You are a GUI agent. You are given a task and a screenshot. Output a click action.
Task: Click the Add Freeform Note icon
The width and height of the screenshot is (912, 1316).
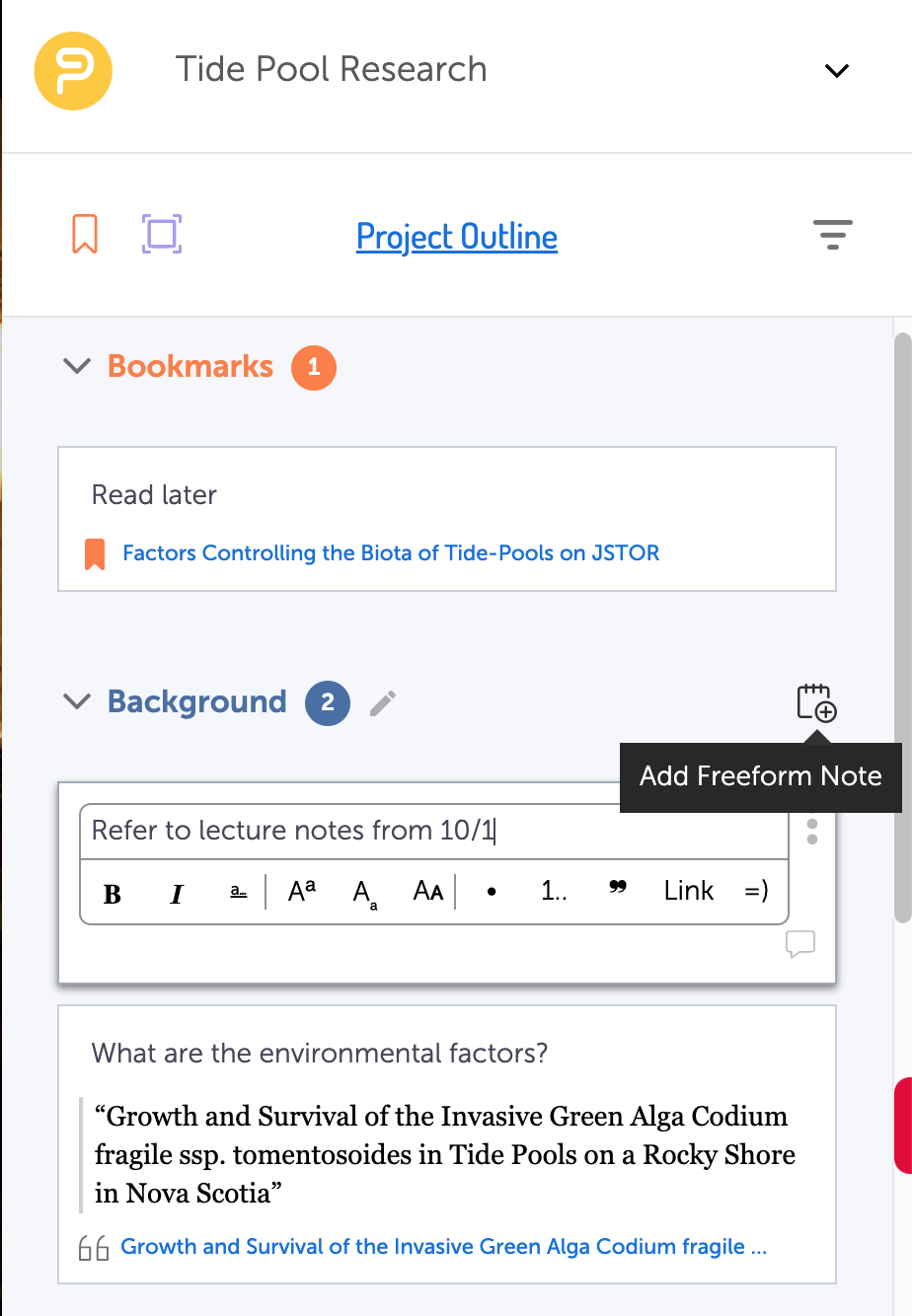click(x=816, y=702)
